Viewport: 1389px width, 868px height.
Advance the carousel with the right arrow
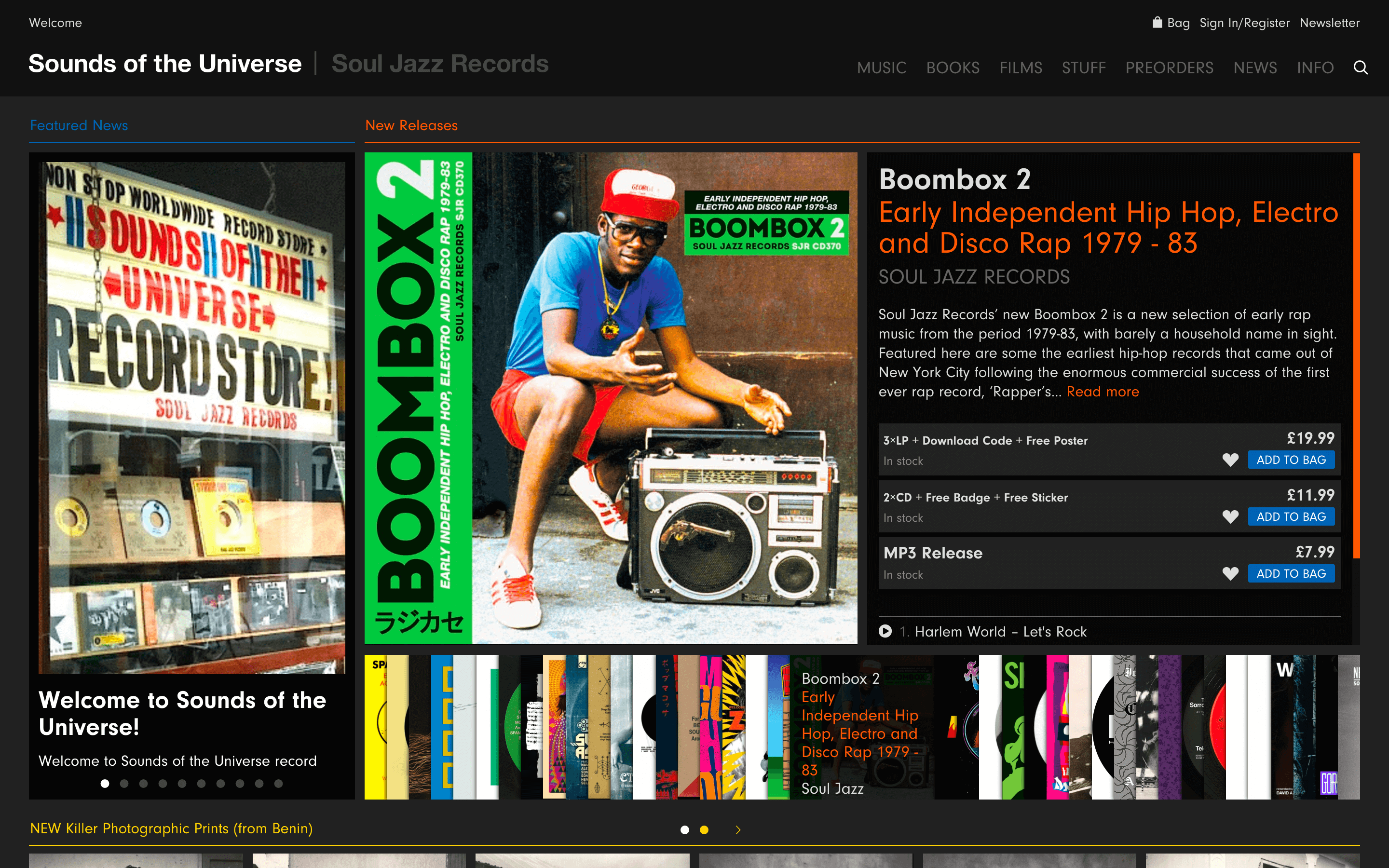pyautogui.click(x=738, y=829)
